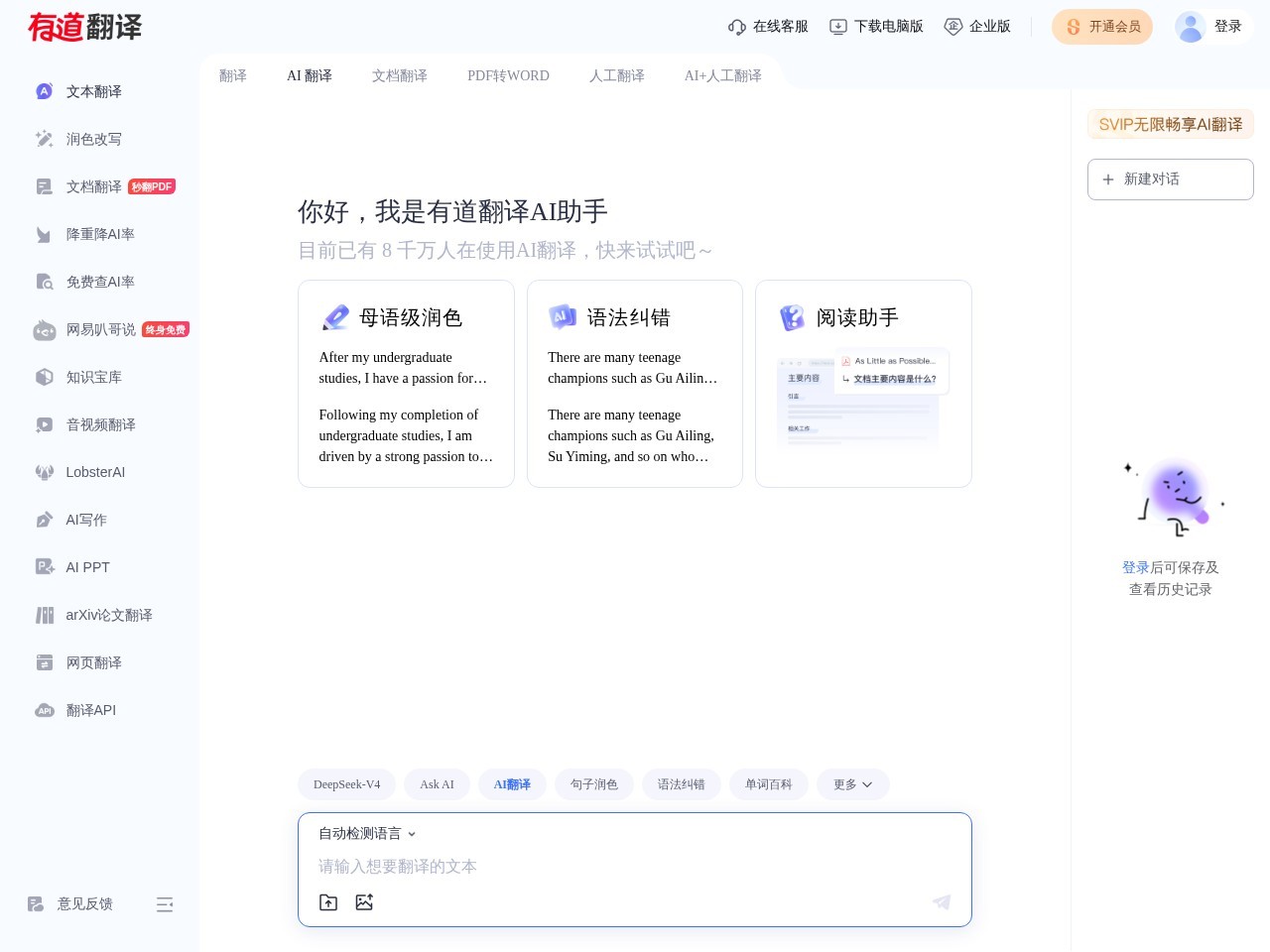Select the 文档翻译 top tab
The width and height of the screenshot is (1270, 952).
[x=400, y=75]
